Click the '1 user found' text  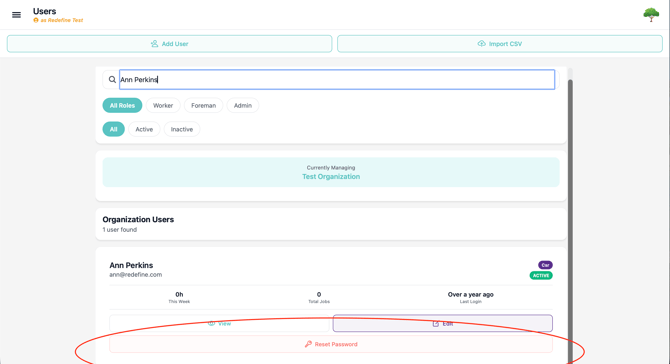(120, 230)
